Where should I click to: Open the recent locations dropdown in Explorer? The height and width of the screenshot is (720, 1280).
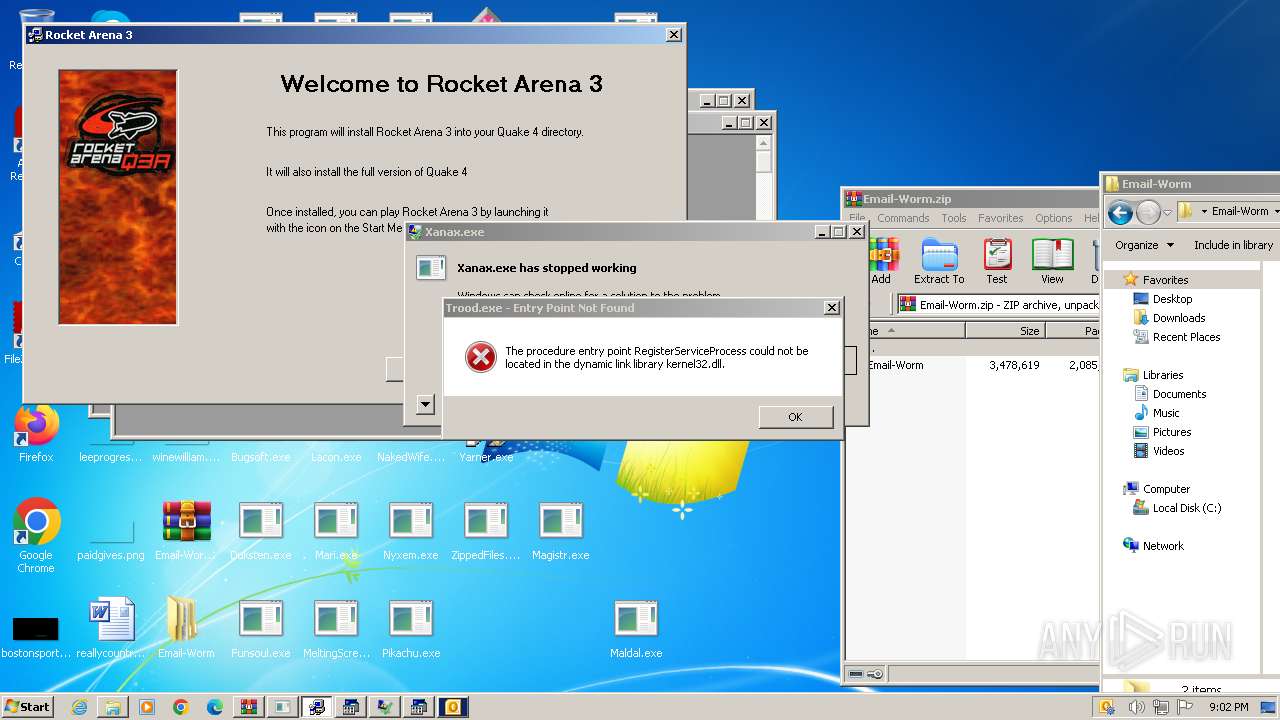click(1168, 212)
